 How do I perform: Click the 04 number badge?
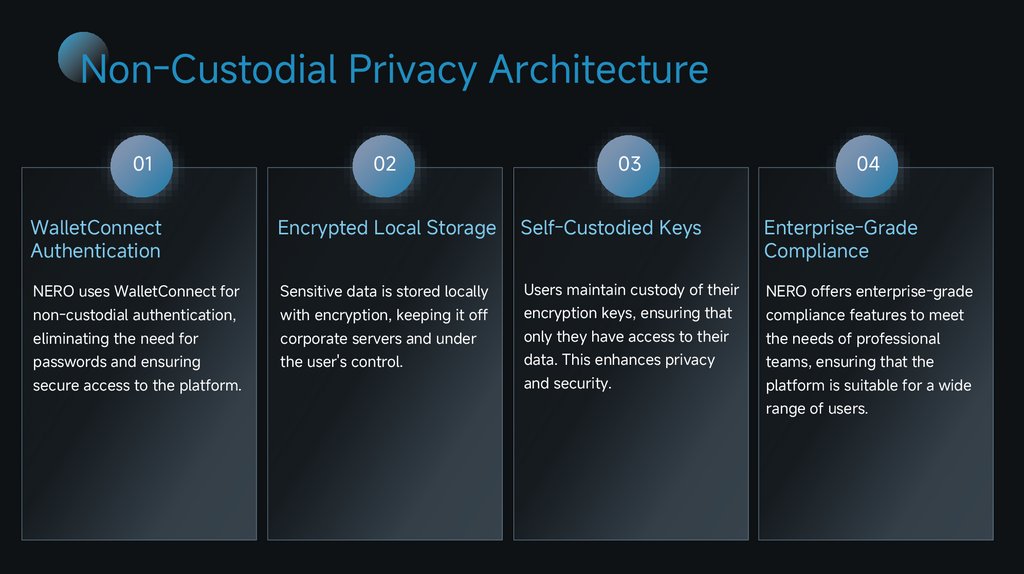(x=867, y=164)
